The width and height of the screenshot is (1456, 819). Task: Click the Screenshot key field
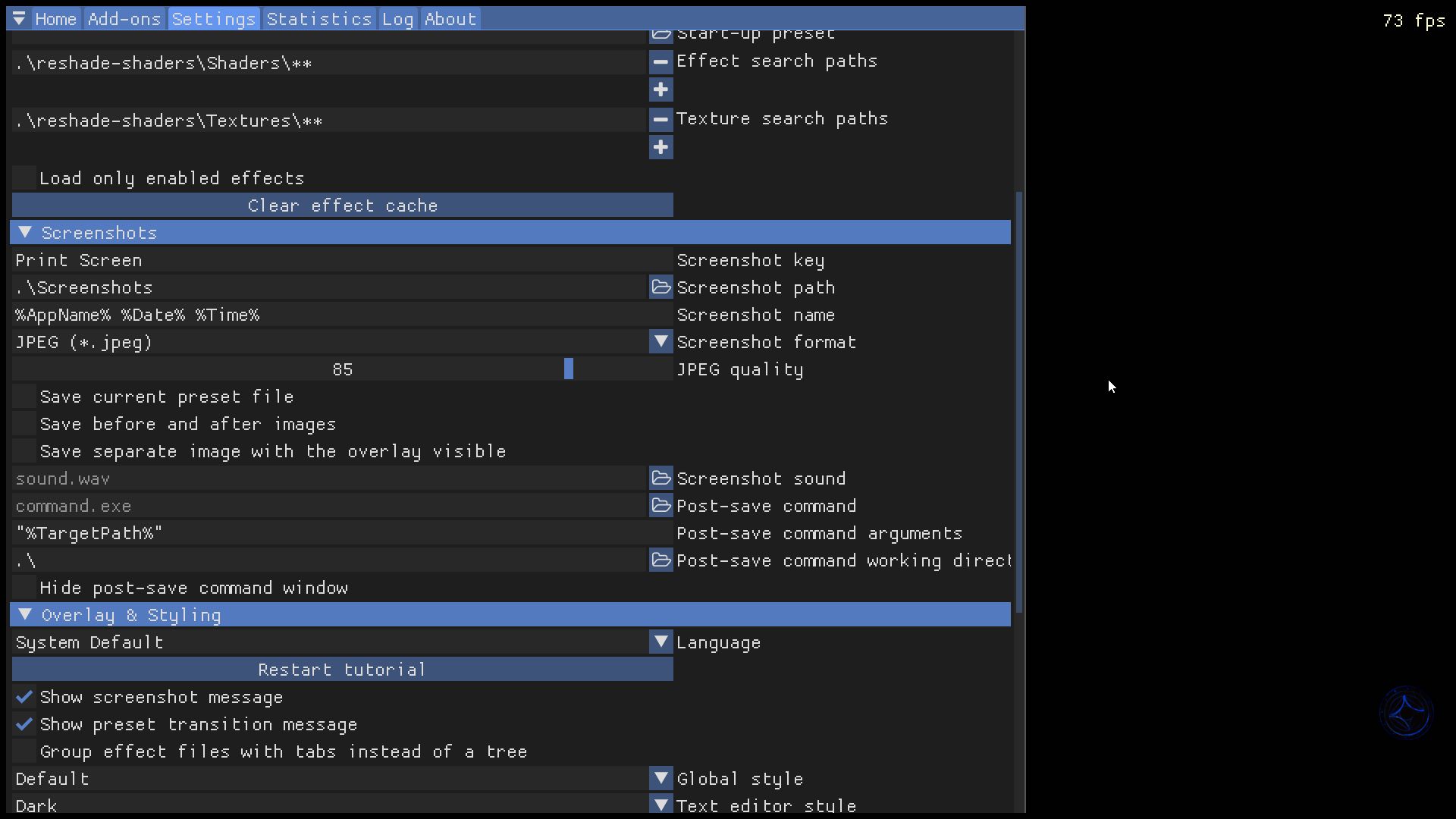coord(343,260)
